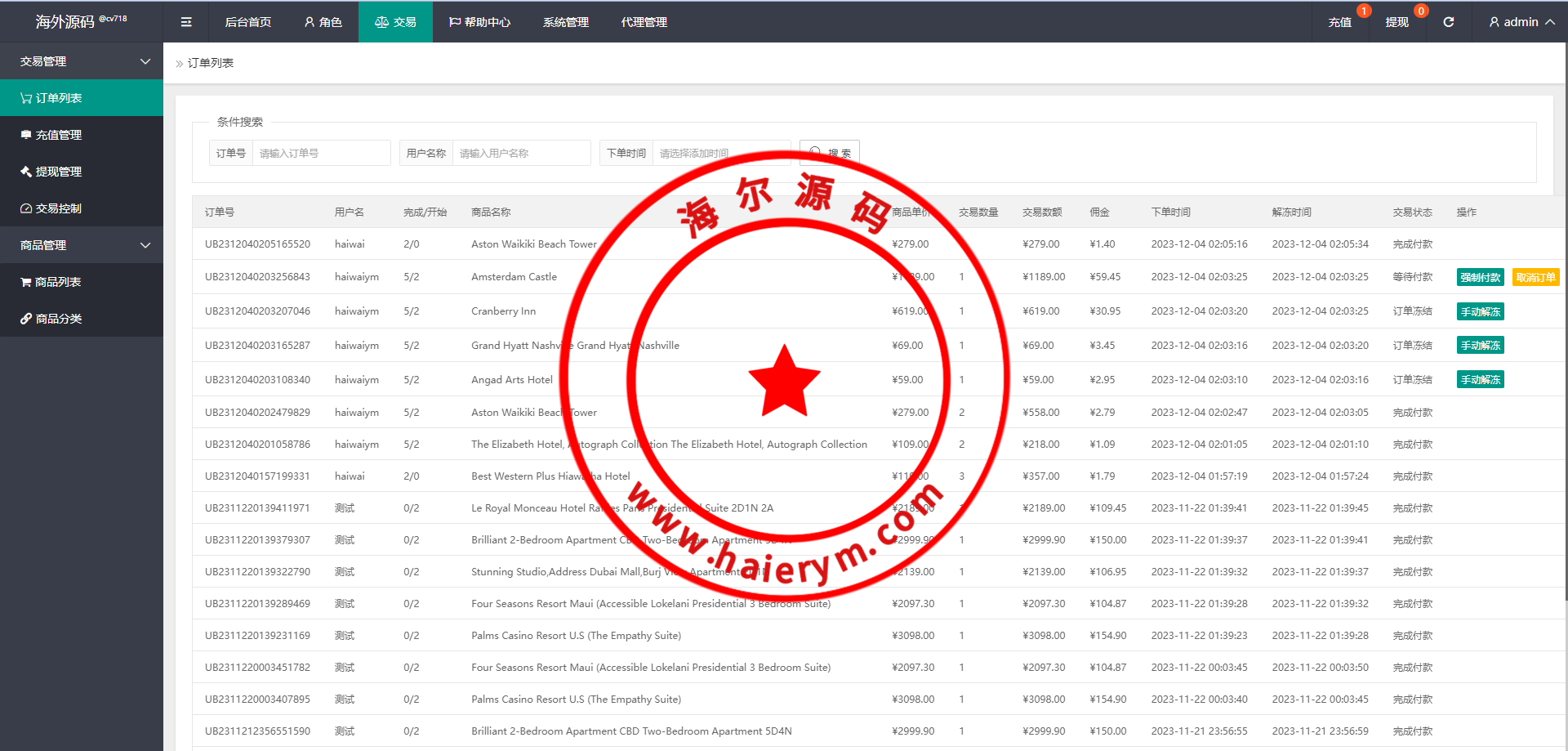Open the 提现 withdrawal notifications

pos(1396,22)
